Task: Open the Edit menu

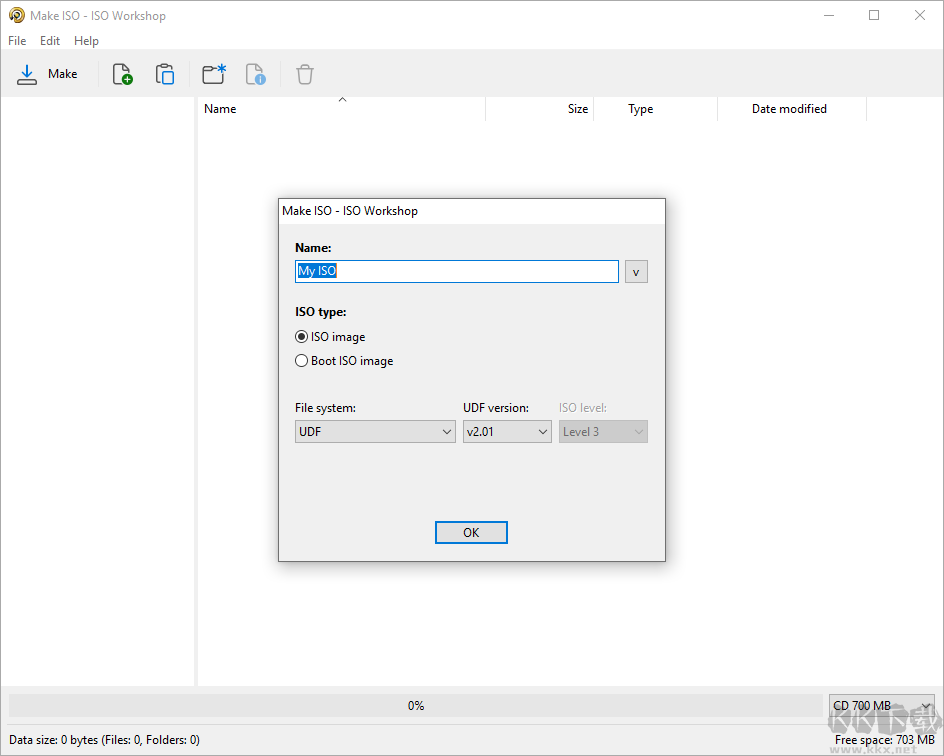Action: [50, 41]
